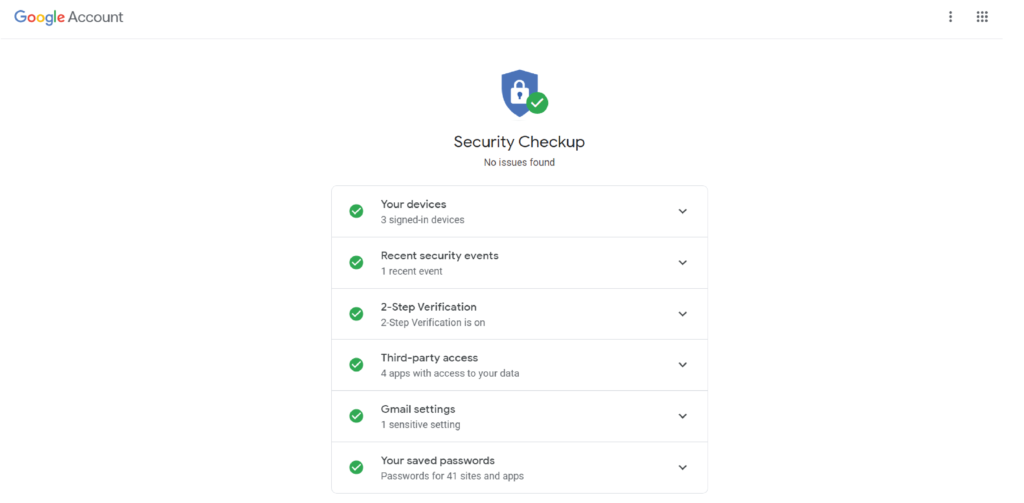The image size is (1024, 503).
Task: Expand Your saved passwords chevron
Action: click(682, 467)
